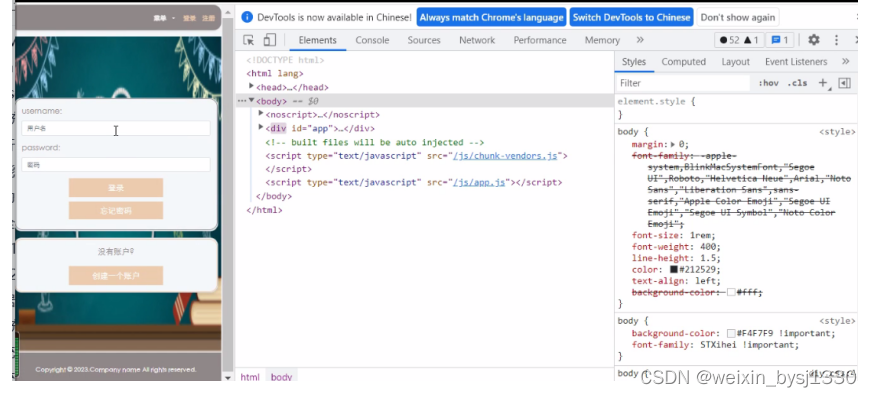
Task: Open the Performance tab
Action: point(539,40)
